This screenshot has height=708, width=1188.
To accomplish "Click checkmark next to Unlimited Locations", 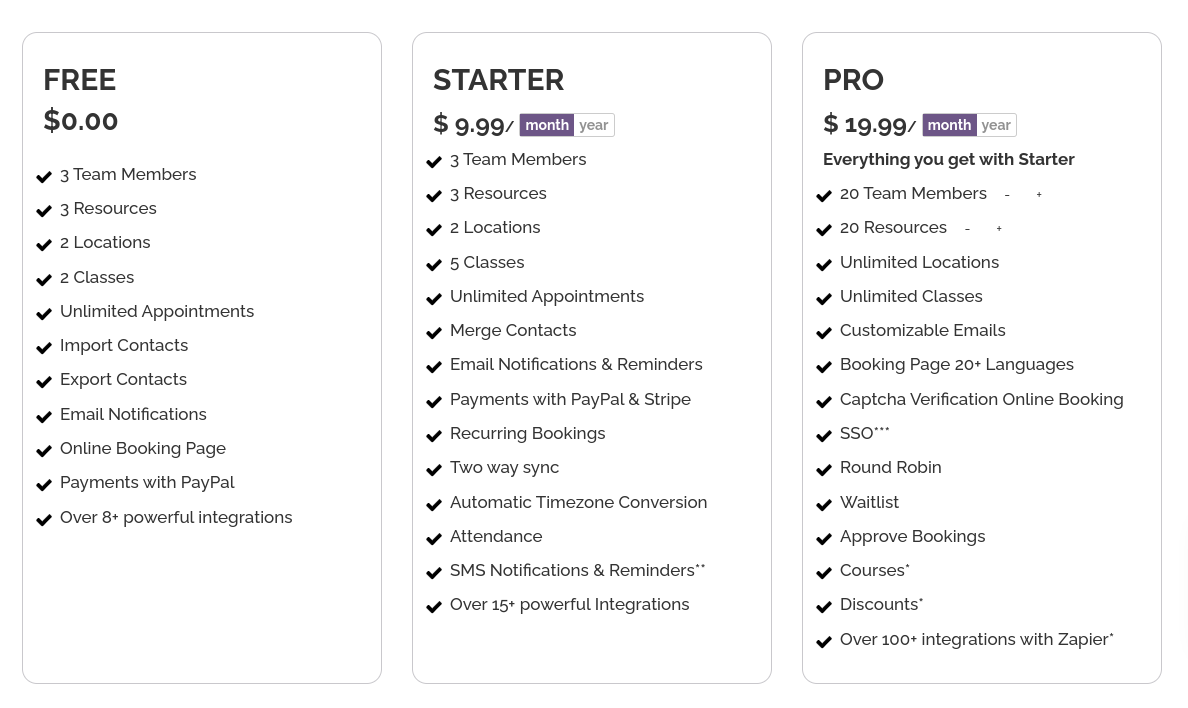I will [x=824, y=264].
